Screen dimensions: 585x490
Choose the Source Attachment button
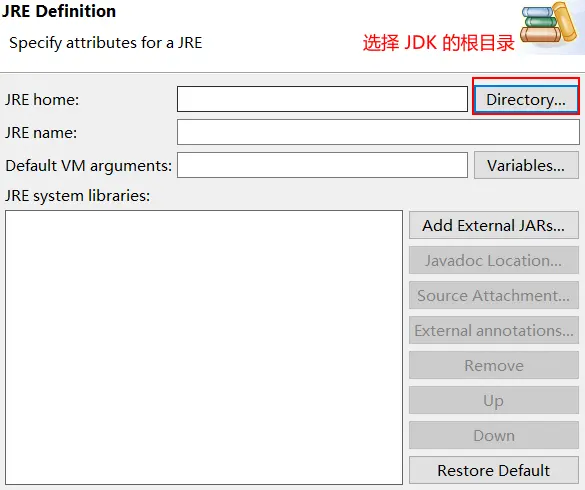click(494, 295)
